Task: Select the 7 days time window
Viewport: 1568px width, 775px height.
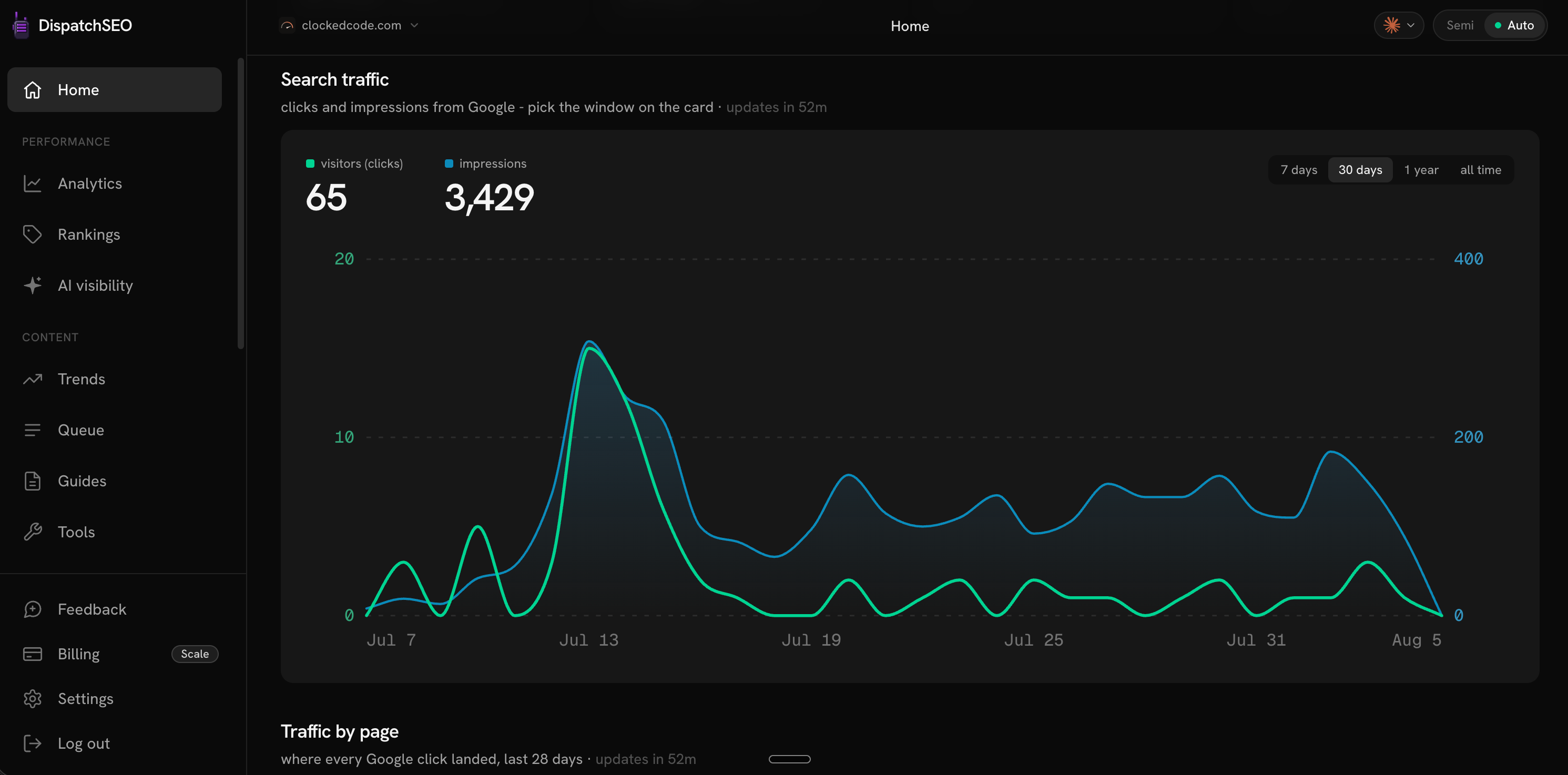Action: click(x=1298, y=170)
